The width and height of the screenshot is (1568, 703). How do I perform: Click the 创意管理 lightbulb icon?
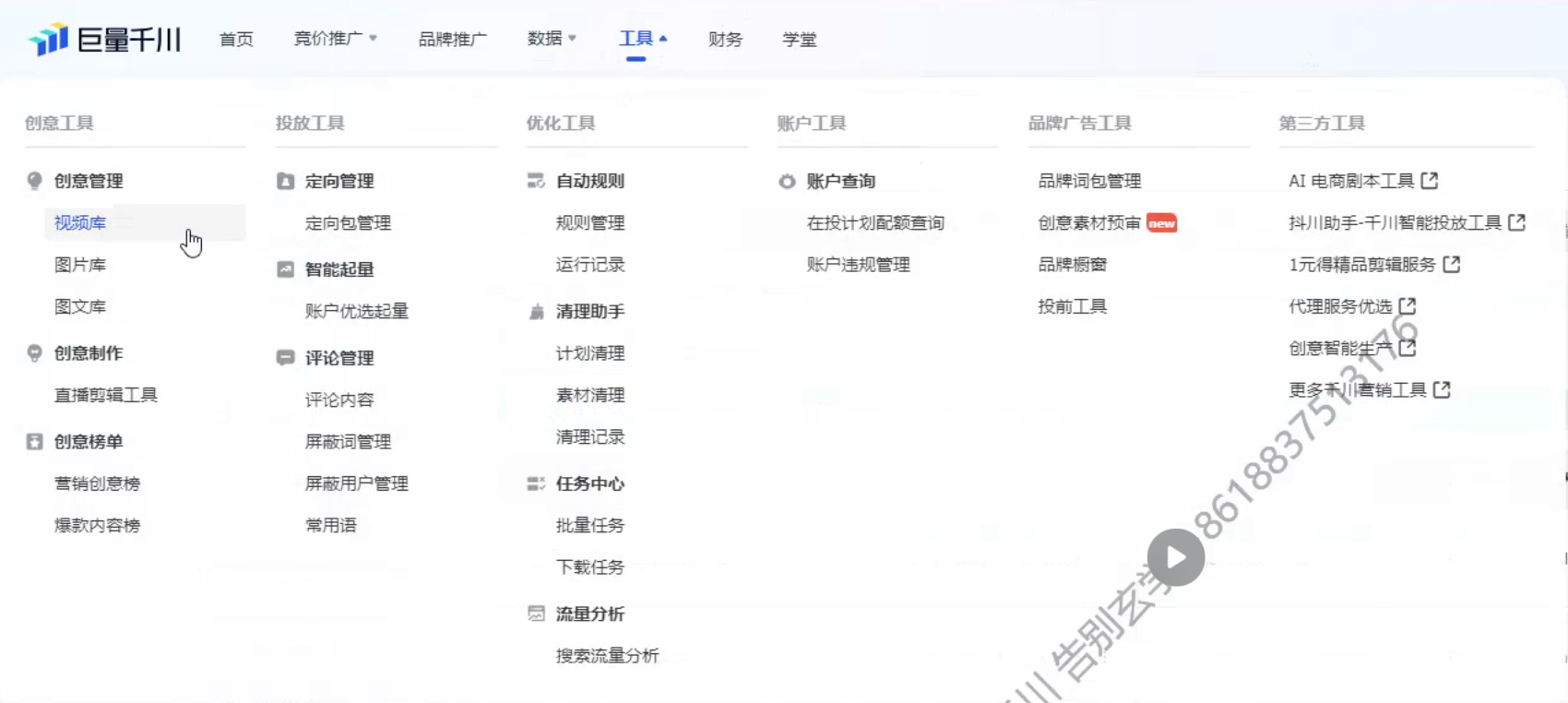click(35, 181)
